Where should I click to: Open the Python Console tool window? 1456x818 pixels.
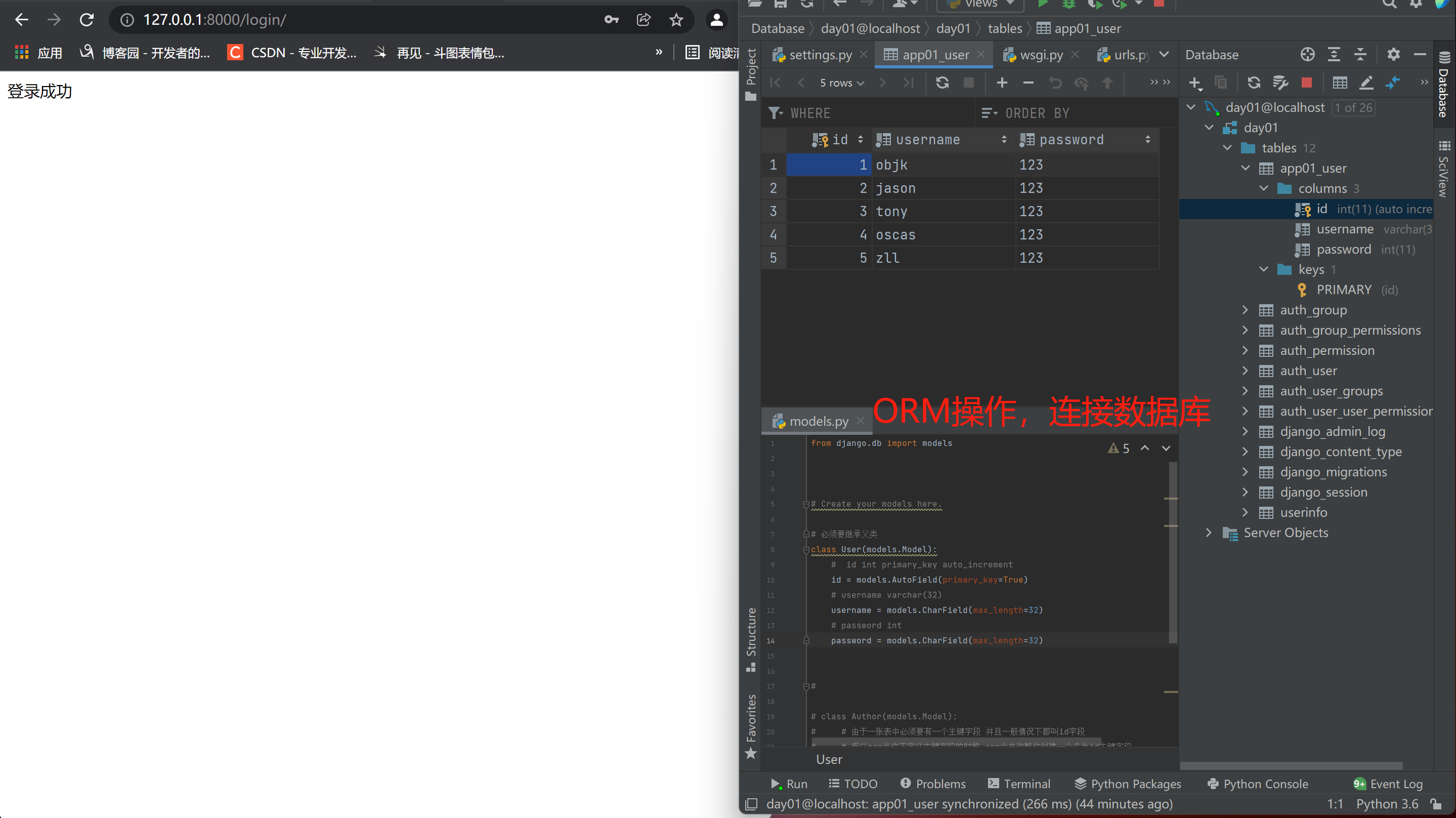coord(1258,784)
